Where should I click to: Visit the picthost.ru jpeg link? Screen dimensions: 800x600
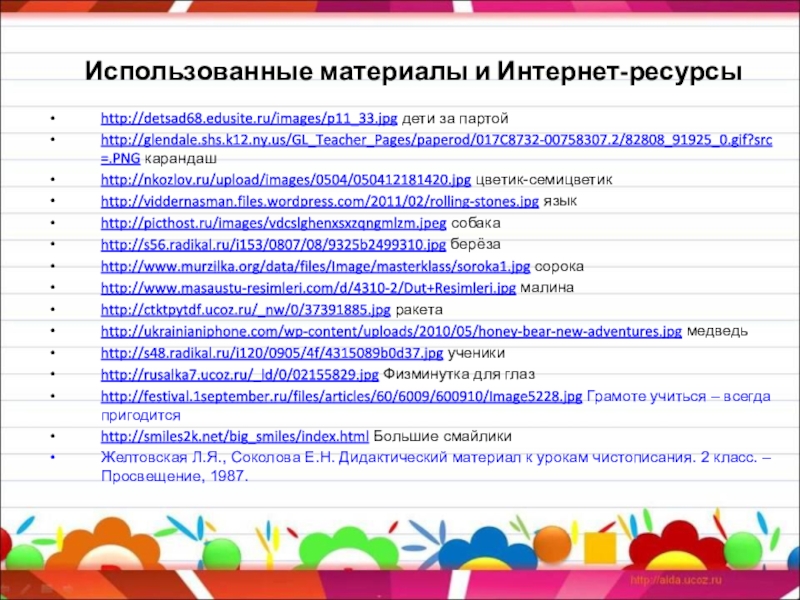point(273,223)
